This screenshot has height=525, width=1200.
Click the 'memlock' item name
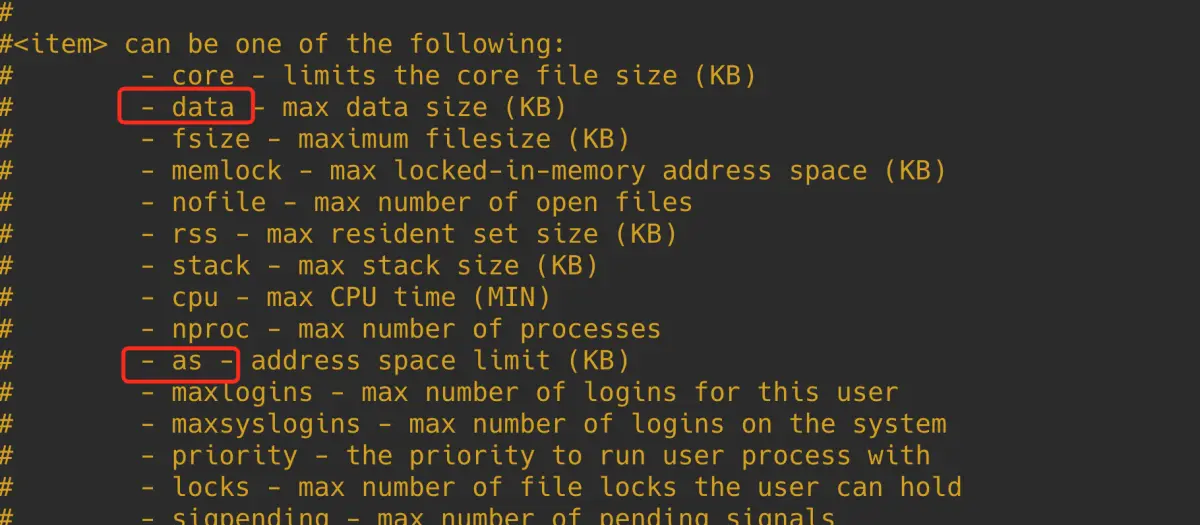[227, 171]
